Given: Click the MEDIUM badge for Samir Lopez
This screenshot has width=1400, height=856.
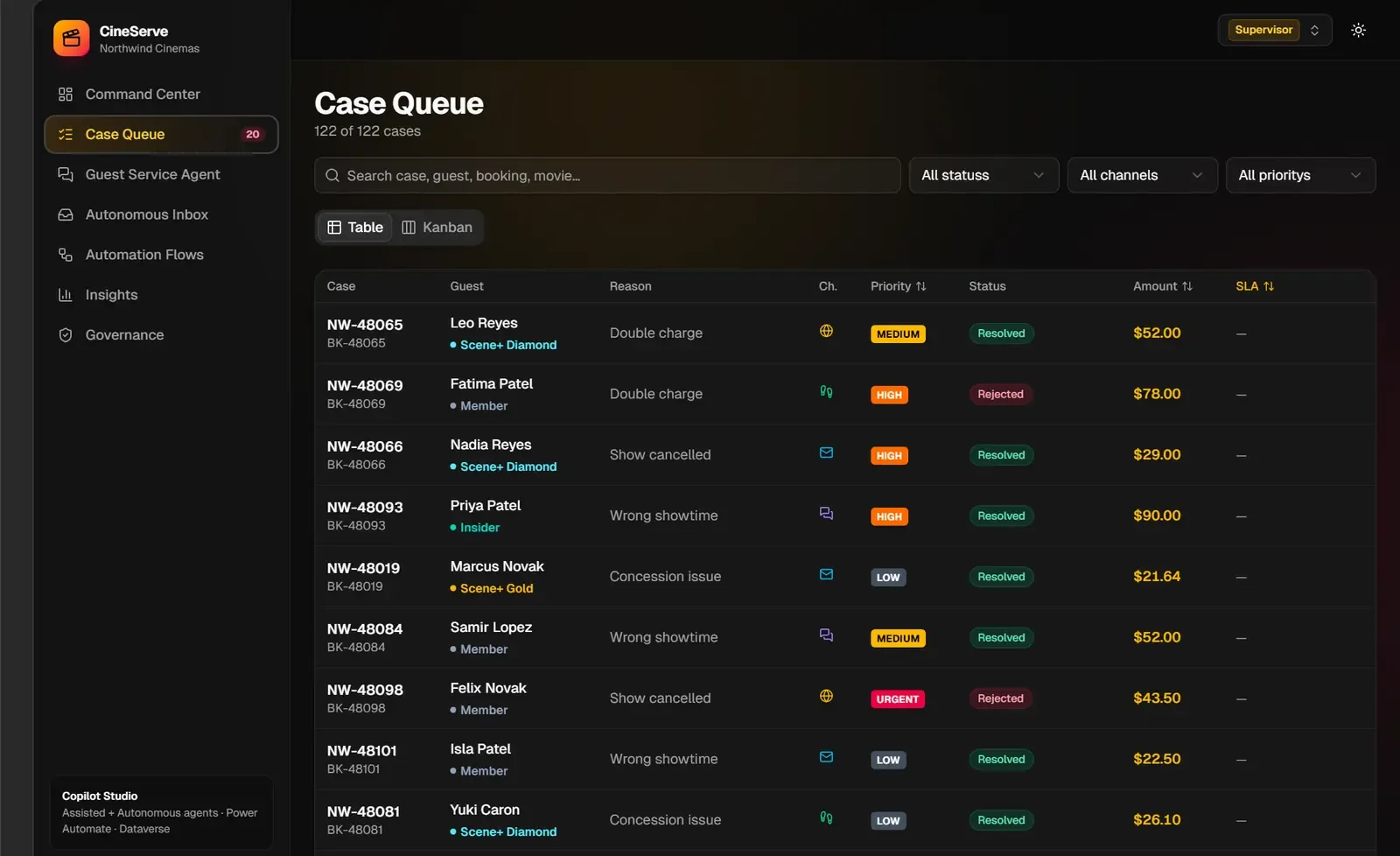Looking at the screenshot, I should (x=898, y=639).
